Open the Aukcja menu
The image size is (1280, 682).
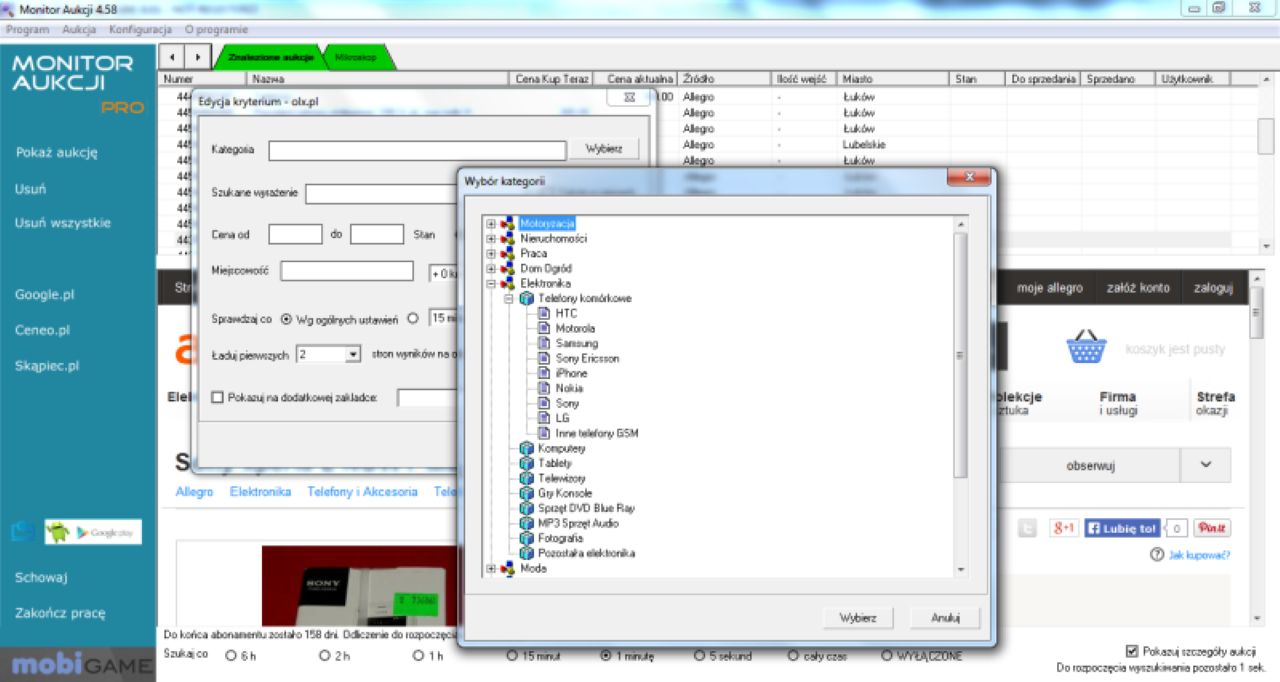click(x=79, y=30)
